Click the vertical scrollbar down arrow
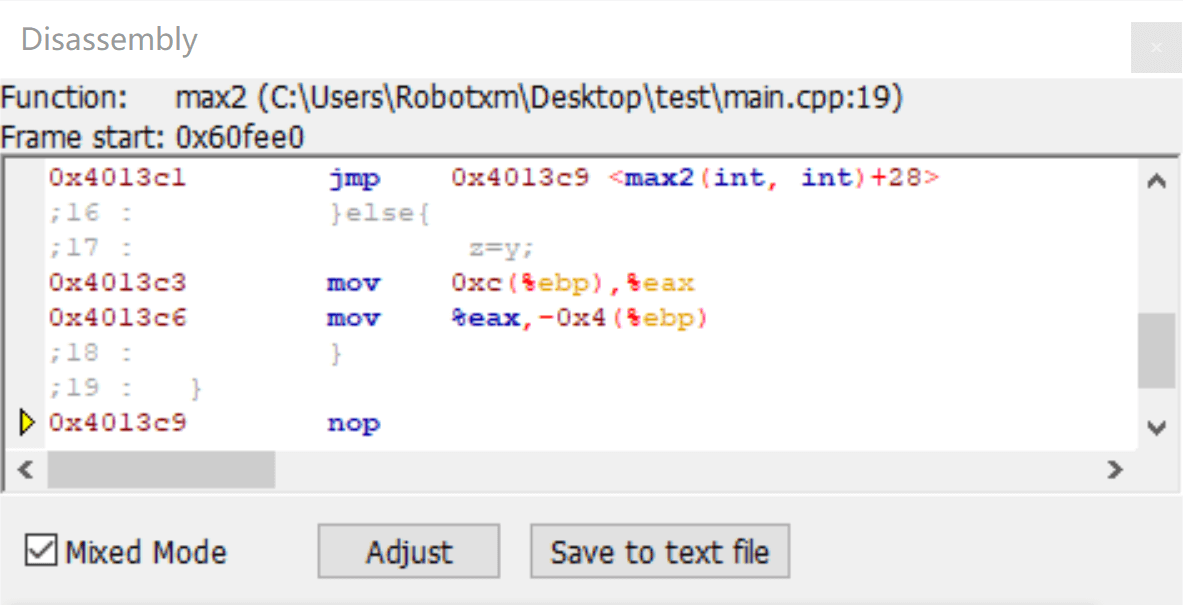 1156,428
